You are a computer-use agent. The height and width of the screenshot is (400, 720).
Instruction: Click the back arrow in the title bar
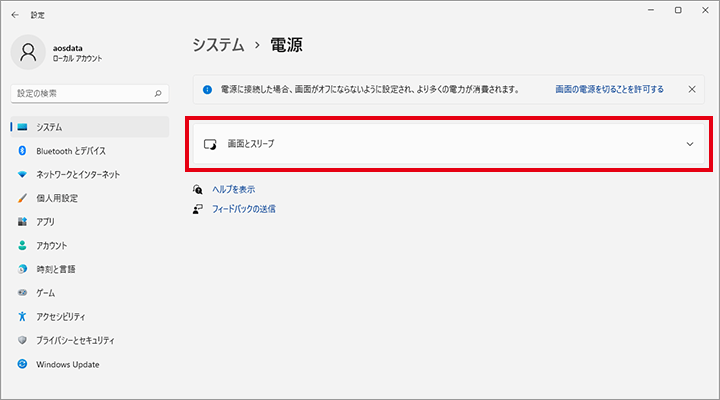(14, 15)
